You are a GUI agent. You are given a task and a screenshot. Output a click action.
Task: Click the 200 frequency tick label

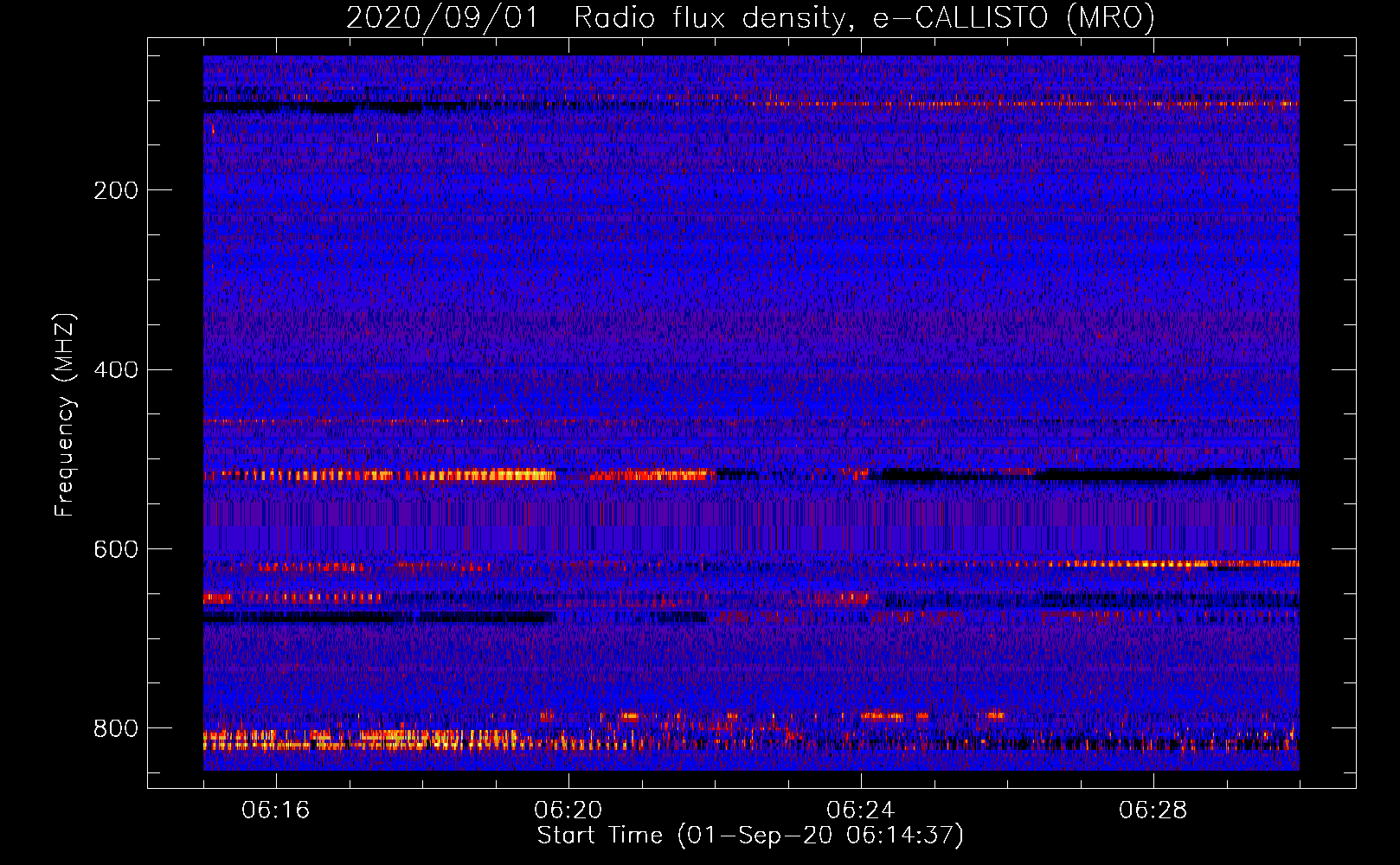click(x=116, y=190)
